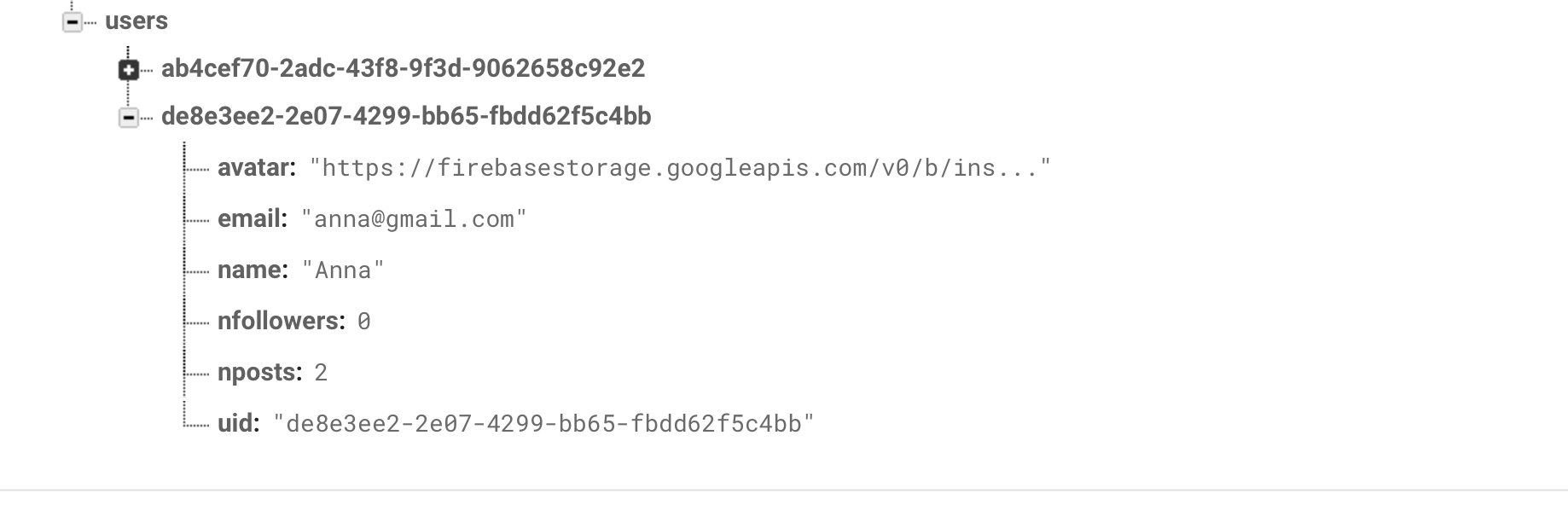Click the email key label
Viewport: 1568px width, 505px height.
click(x=253, y=218)
